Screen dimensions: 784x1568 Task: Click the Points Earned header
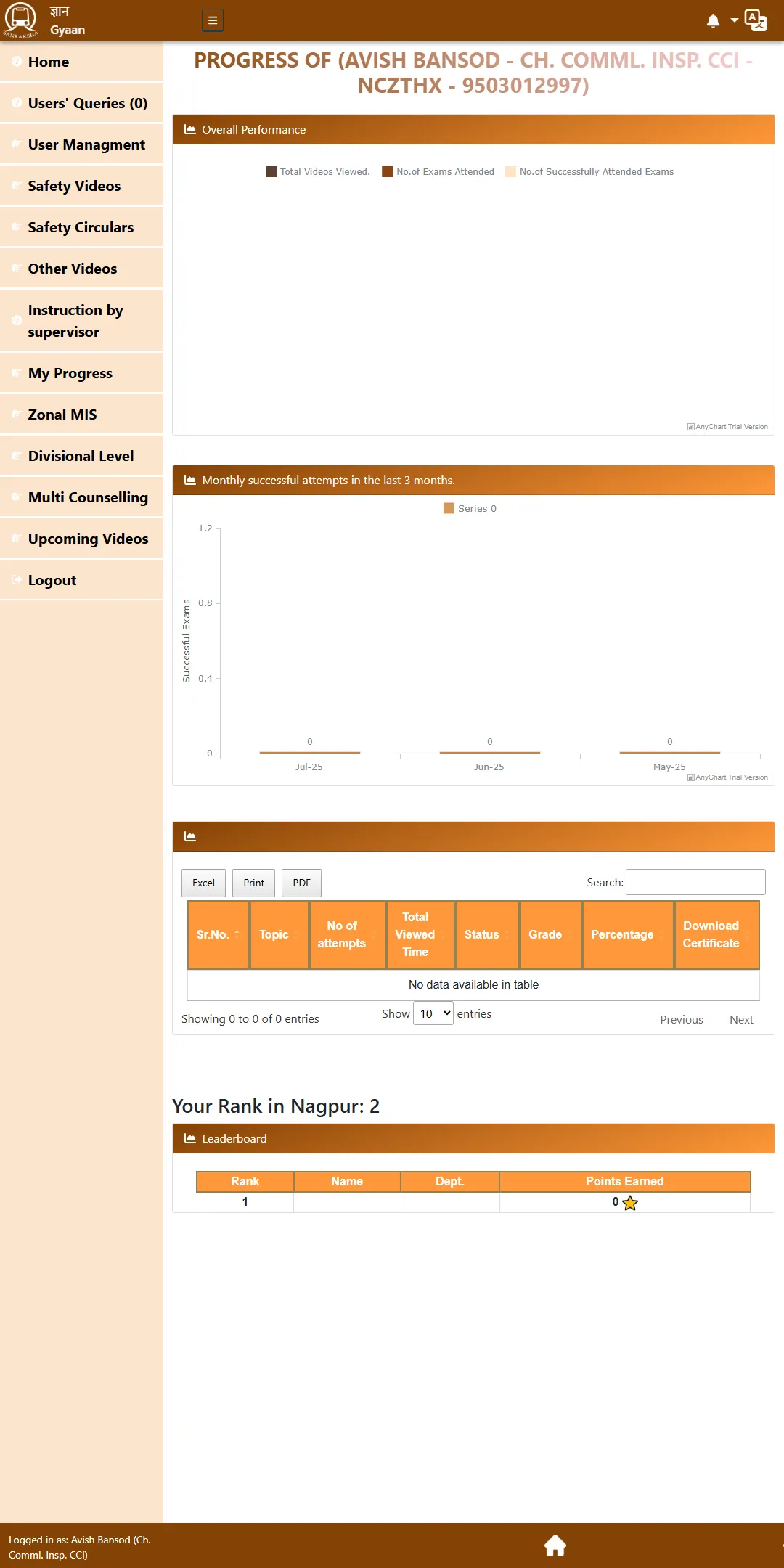coord(625,1181)
